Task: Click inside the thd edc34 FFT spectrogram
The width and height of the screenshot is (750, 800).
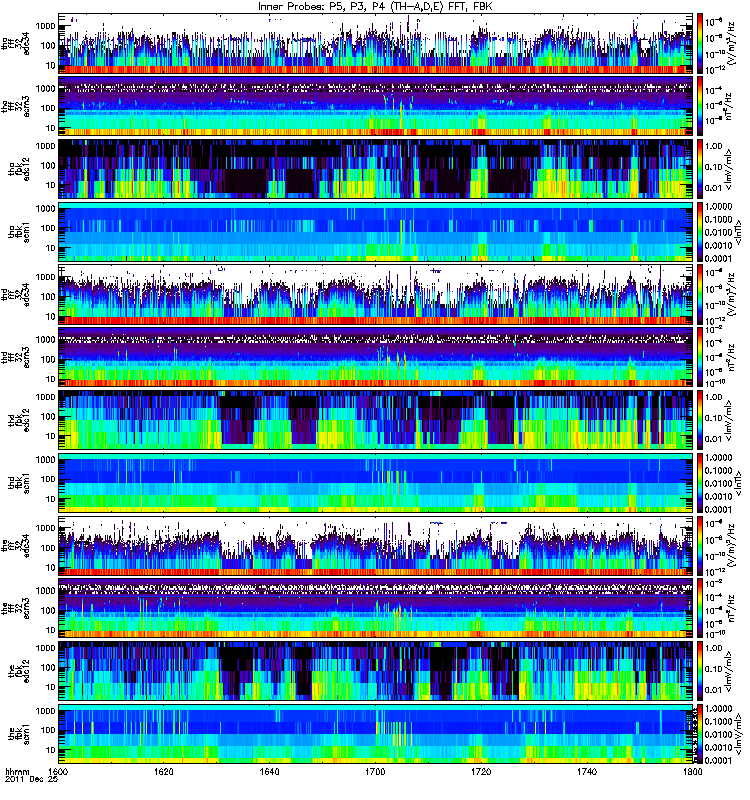Action: coord(375,294)
